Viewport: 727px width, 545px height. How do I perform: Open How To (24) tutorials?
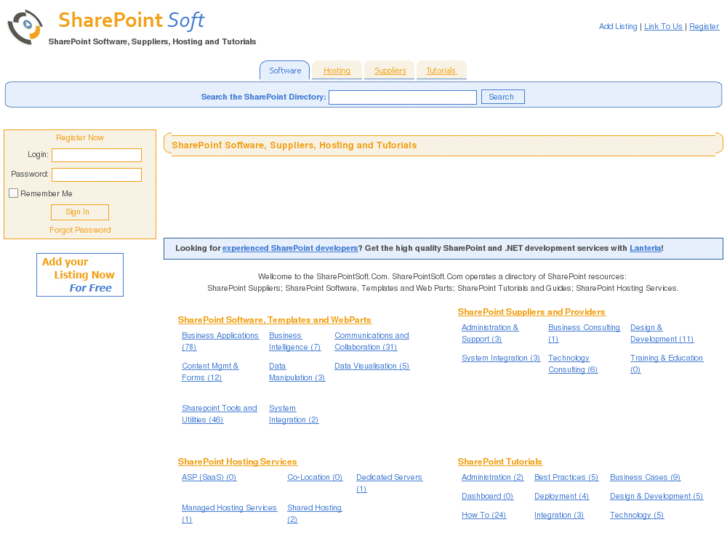[484, 515]
